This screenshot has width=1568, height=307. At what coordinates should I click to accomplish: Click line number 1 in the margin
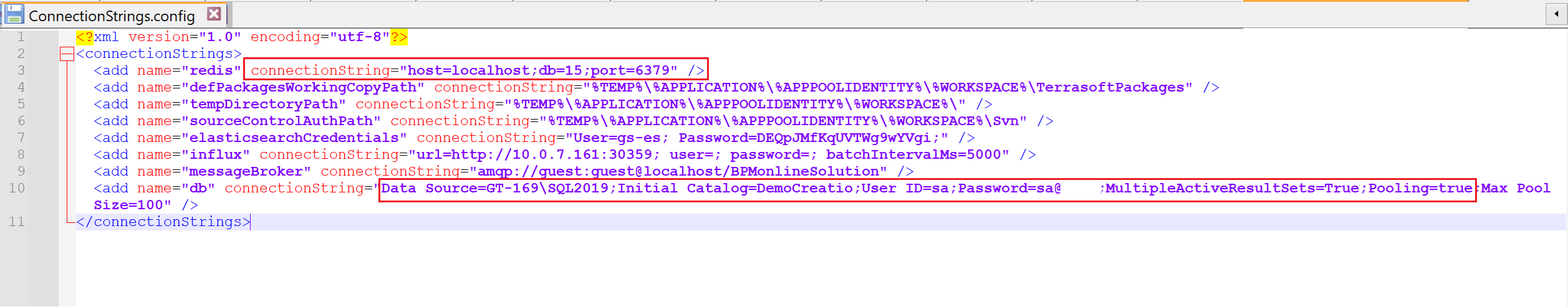[x=21, y=37]
